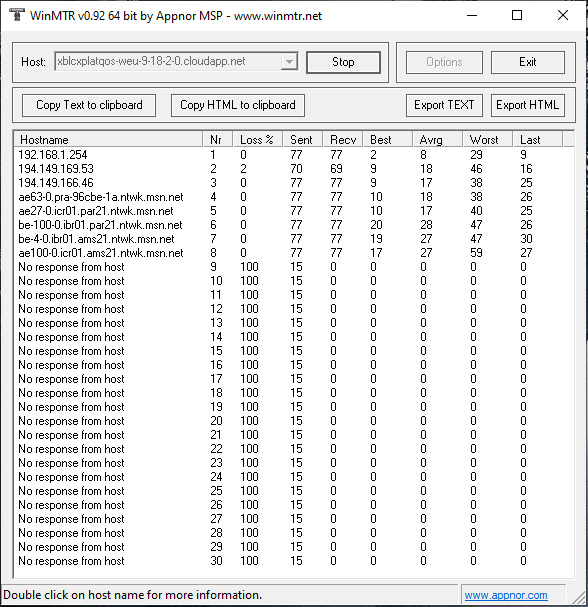Copy HTML to clipboard
588x607 pixels.
[x=238, y=105]
